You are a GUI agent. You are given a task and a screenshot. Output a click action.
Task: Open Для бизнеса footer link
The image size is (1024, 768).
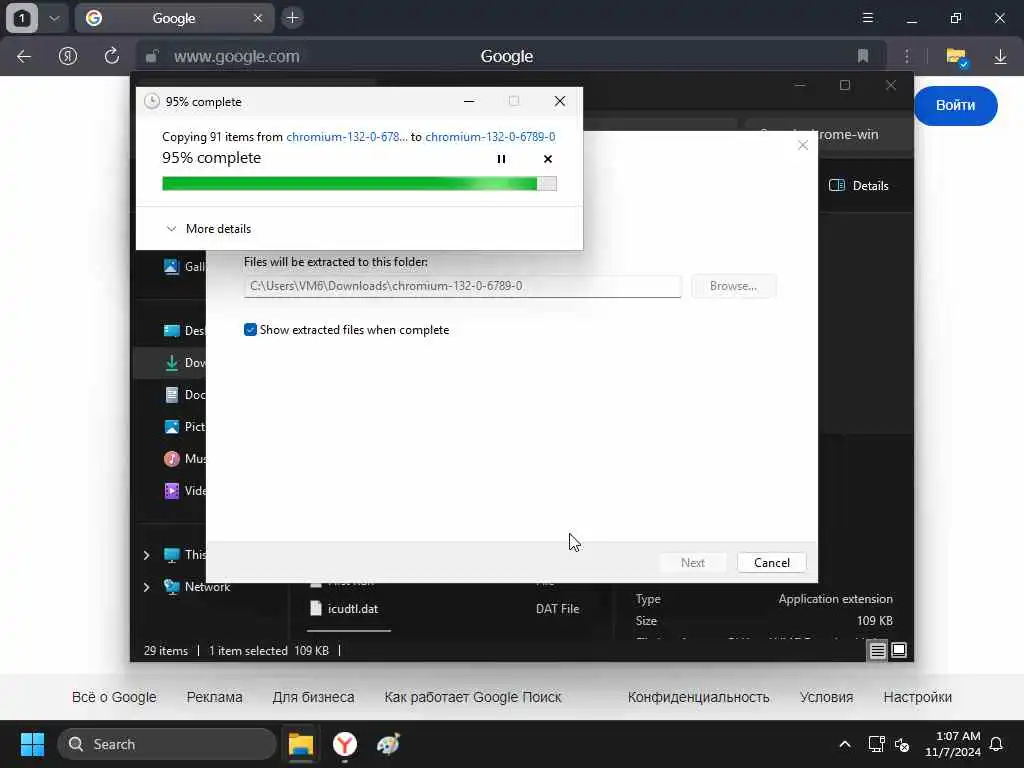(313, 697)
